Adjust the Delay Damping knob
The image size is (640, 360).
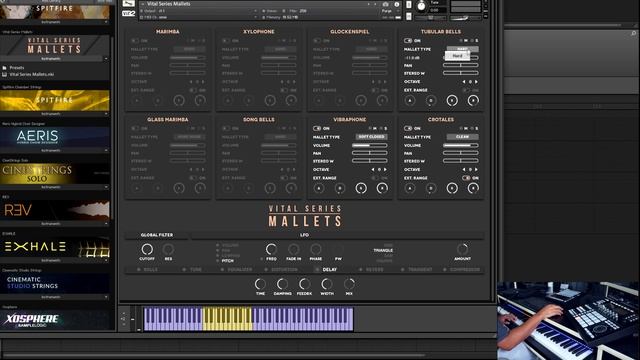pos(282,284)
